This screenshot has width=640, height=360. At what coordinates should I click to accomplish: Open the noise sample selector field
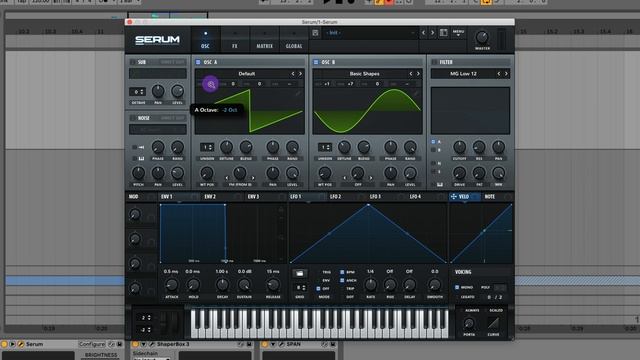click(x=158, y=129)
